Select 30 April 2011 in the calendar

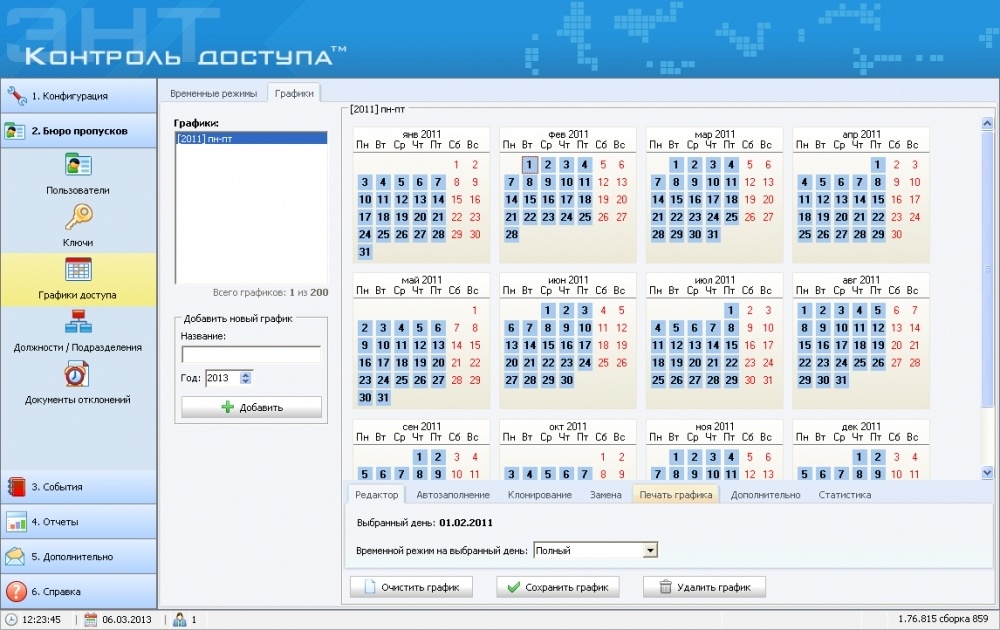coord(896,235)
